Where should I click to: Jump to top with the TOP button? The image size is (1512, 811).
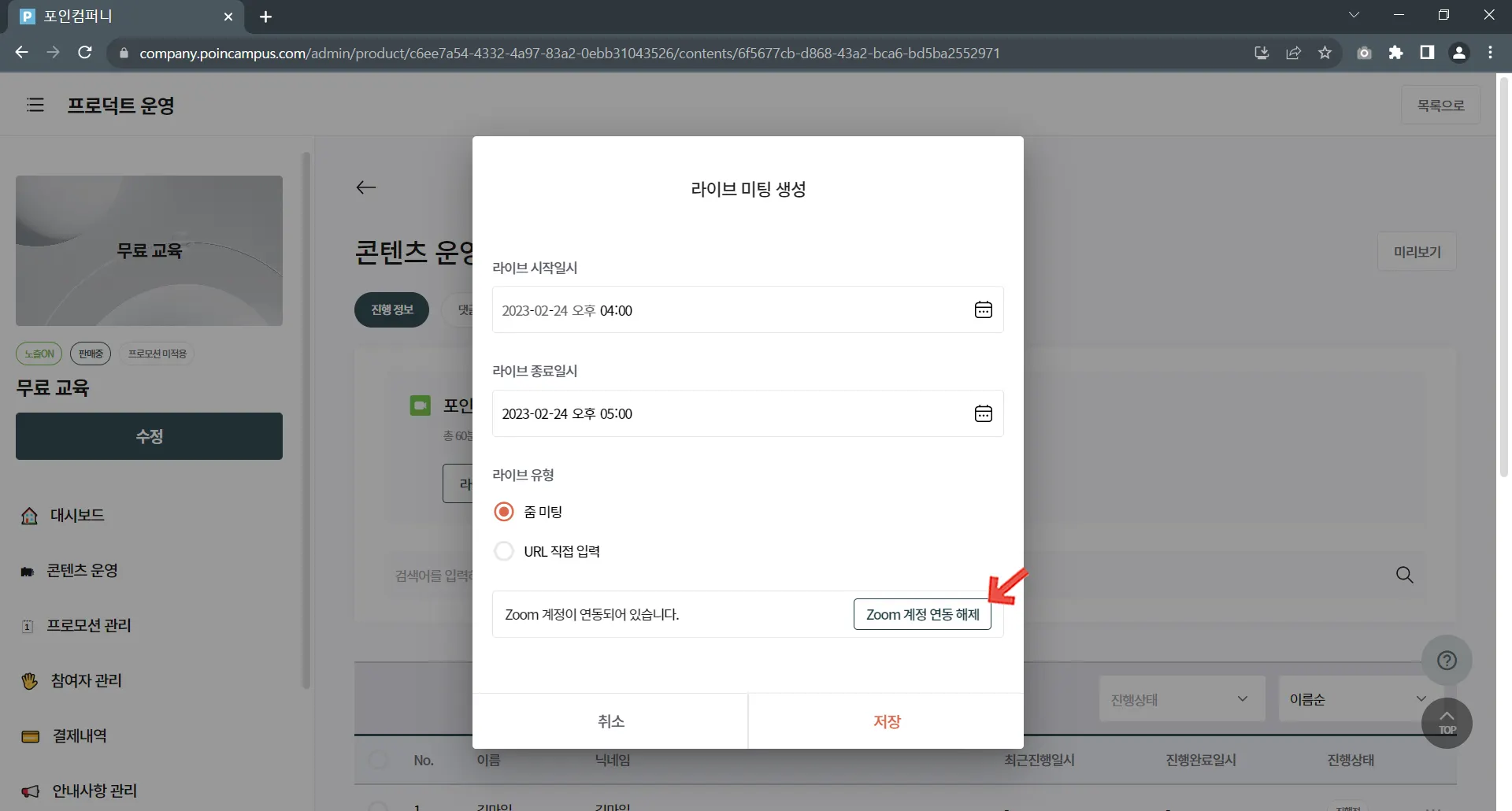pyautogui.click(x=1447, y=723)
